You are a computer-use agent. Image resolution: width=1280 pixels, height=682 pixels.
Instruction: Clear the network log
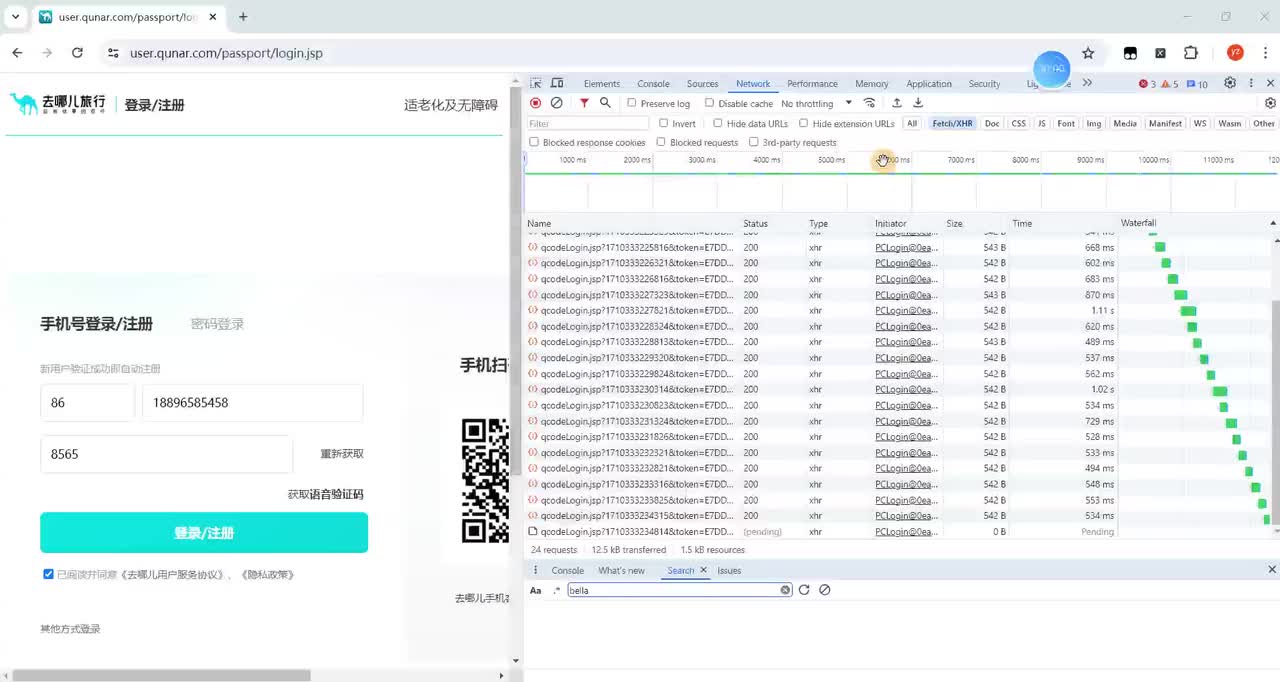[557, 103]
